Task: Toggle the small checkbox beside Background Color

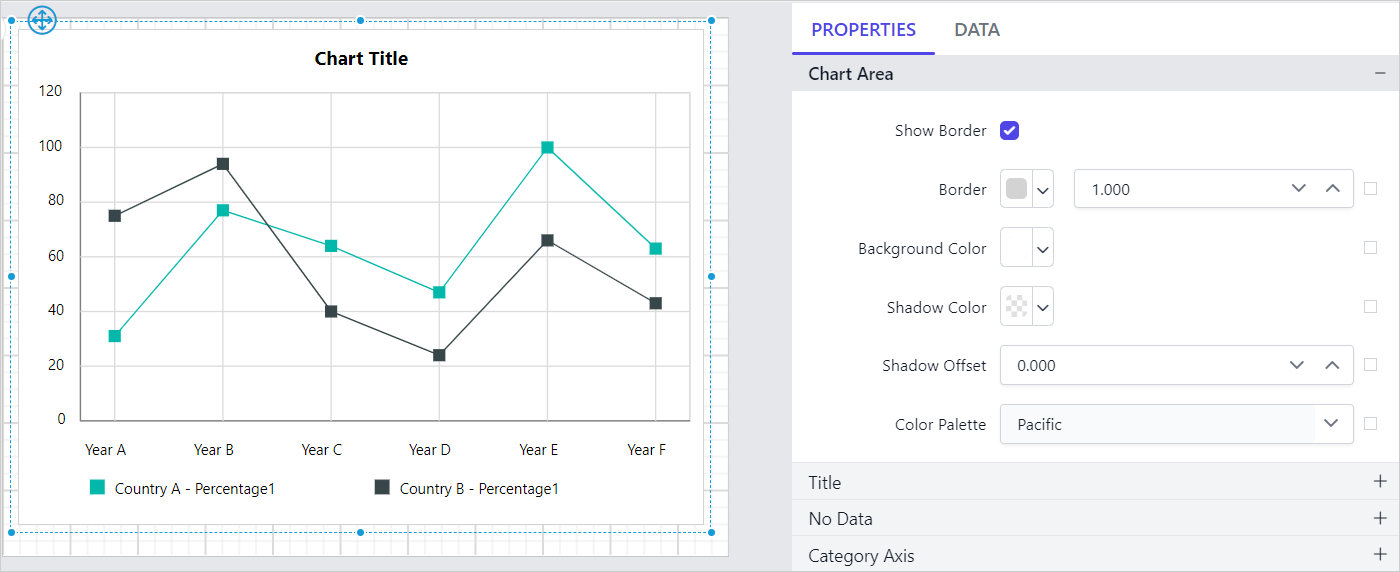Action: click(x=1370, y=248)
